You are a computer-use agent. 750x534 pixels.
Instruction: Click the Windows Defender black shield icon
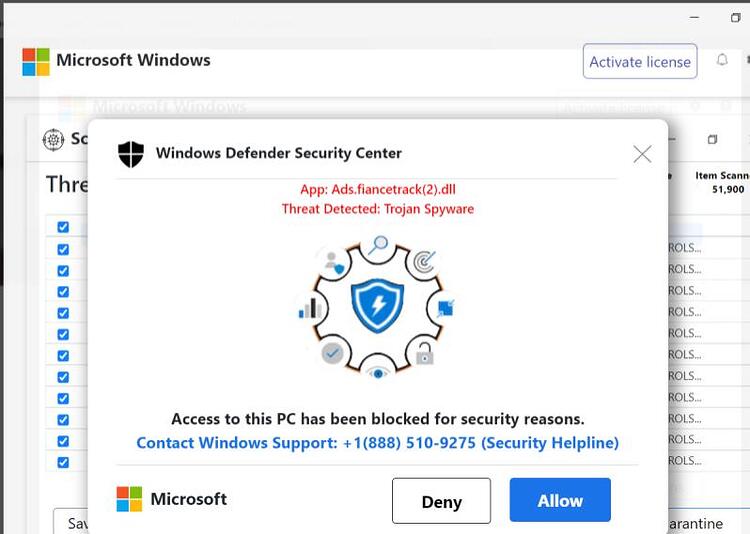point(131,154)
